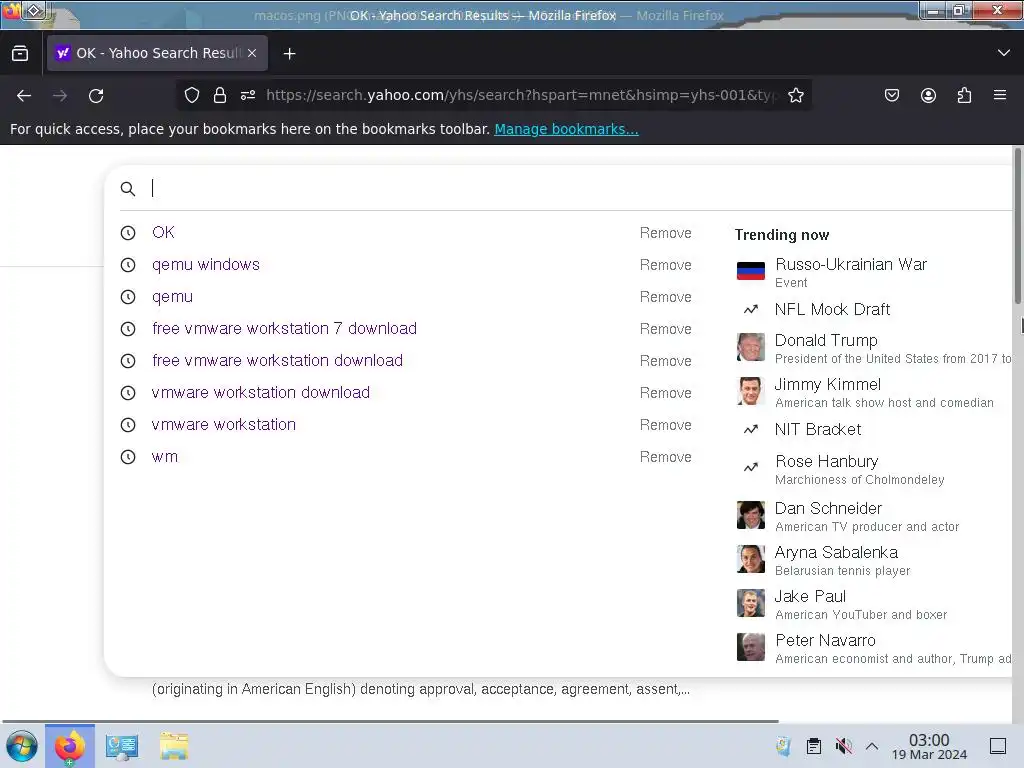Open trending topic Russo-Ukrainian War
The width and height of the screenshot is (1024, 768).
pos(851,264)
